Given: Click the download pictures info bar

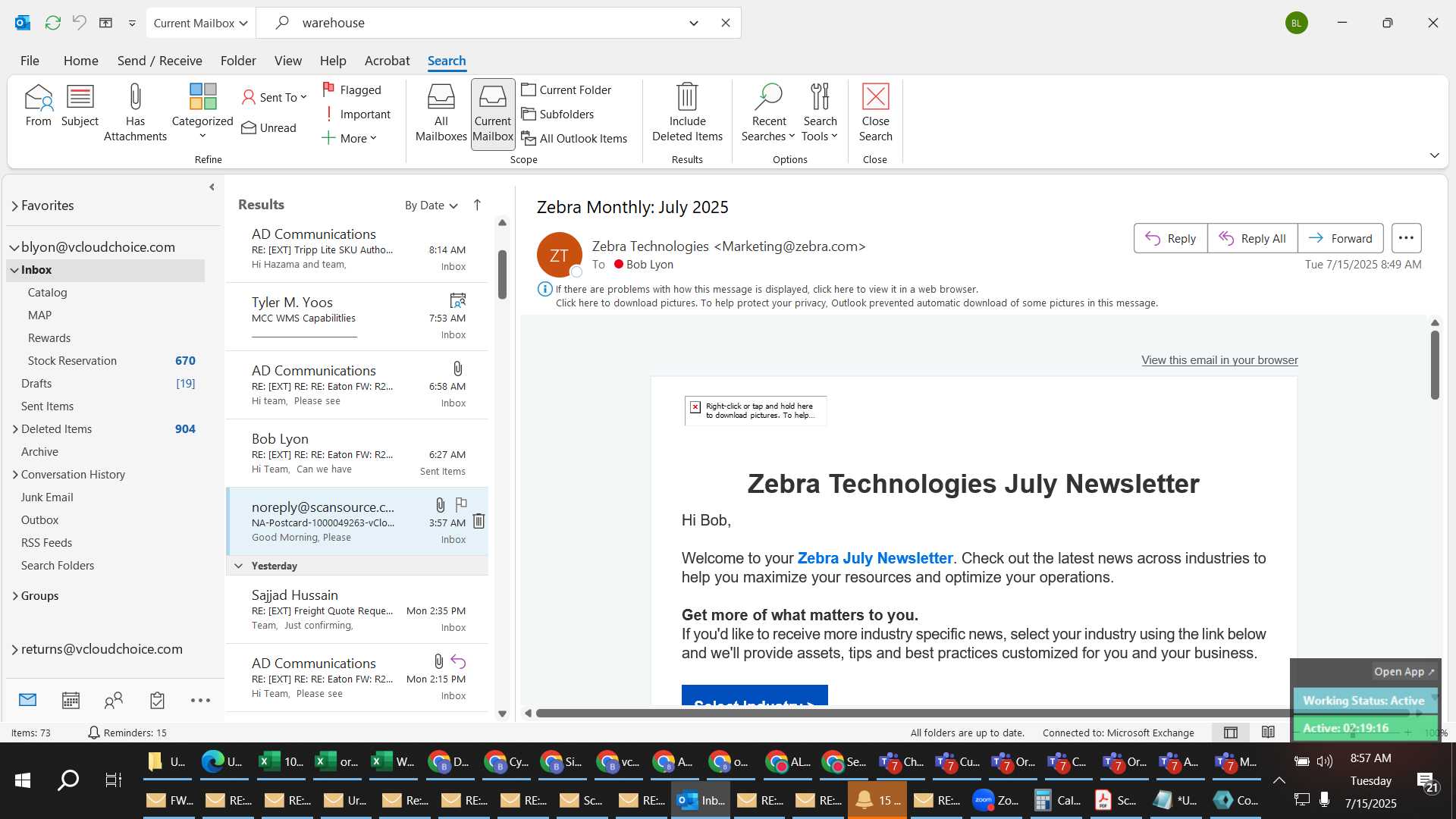Looking at the screenshot, I should [x=856, y=303].
